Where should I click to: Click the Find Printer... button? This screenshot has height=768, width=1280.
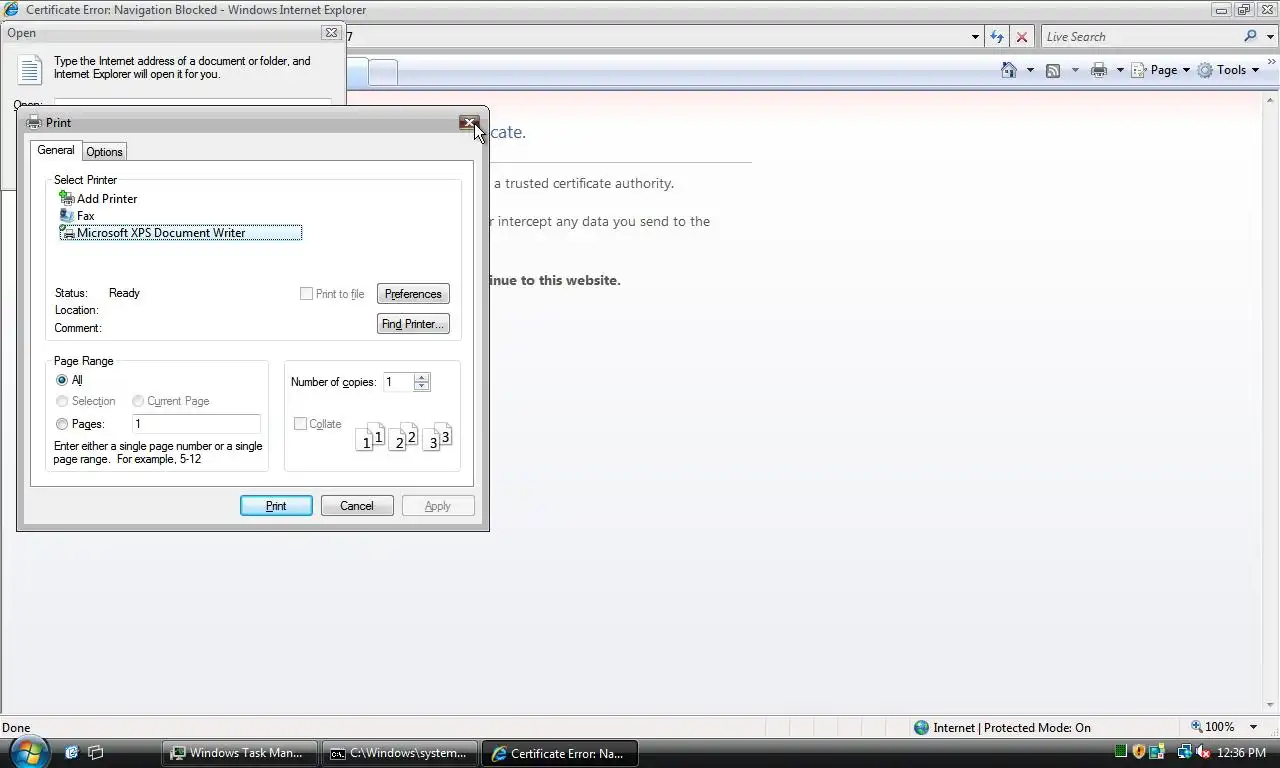tap(413, 324)
